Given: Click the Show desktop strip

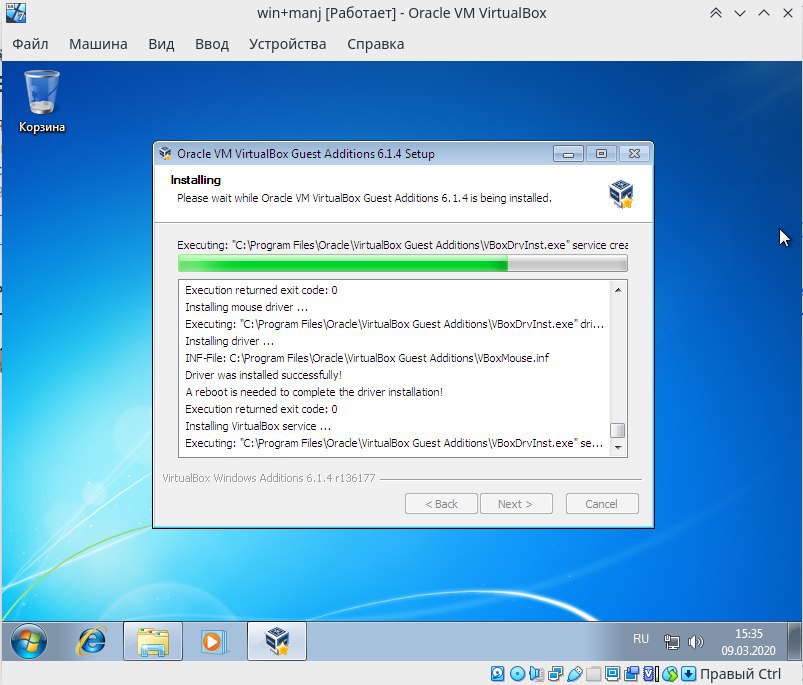Looking at the screenshot, I should pos(794,641).
